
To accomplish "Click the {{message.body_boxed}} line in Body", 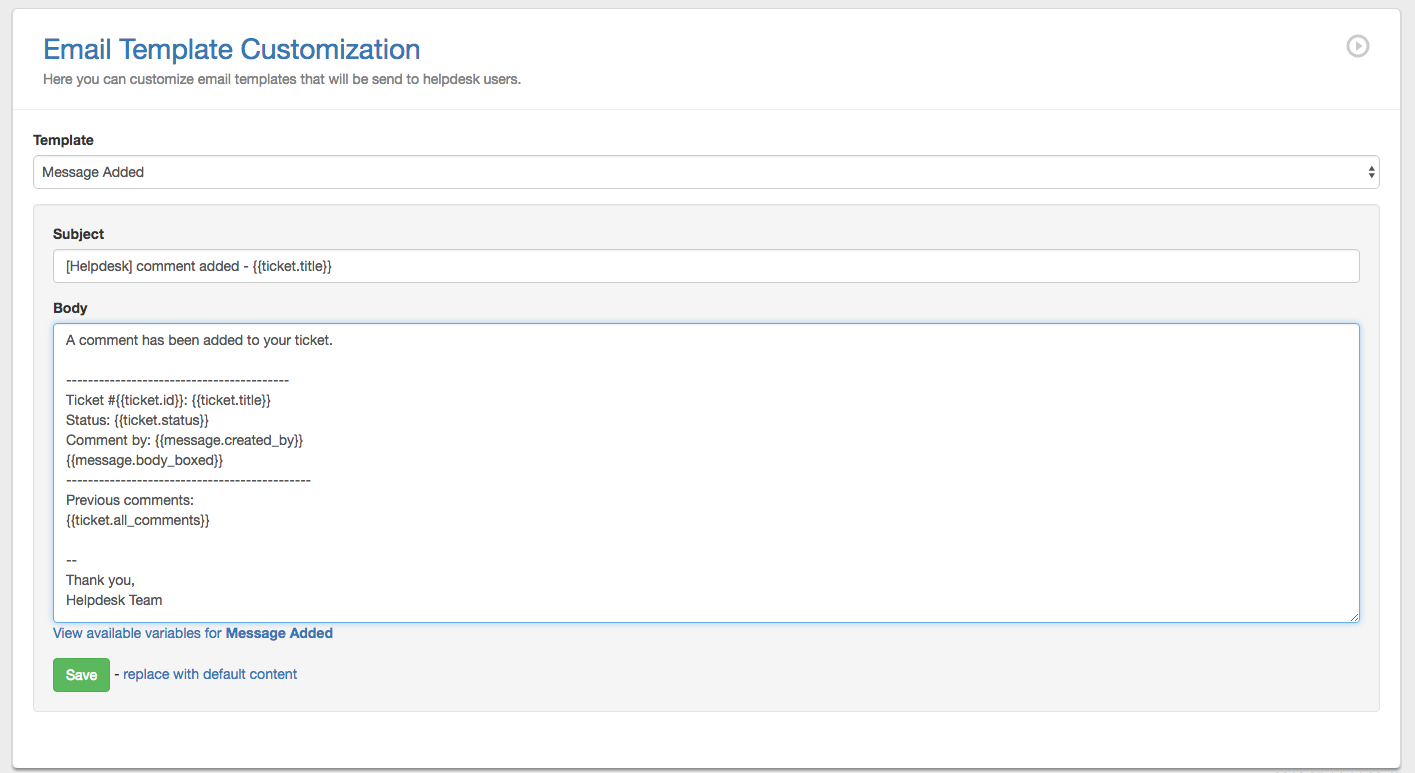I will 144,460.
